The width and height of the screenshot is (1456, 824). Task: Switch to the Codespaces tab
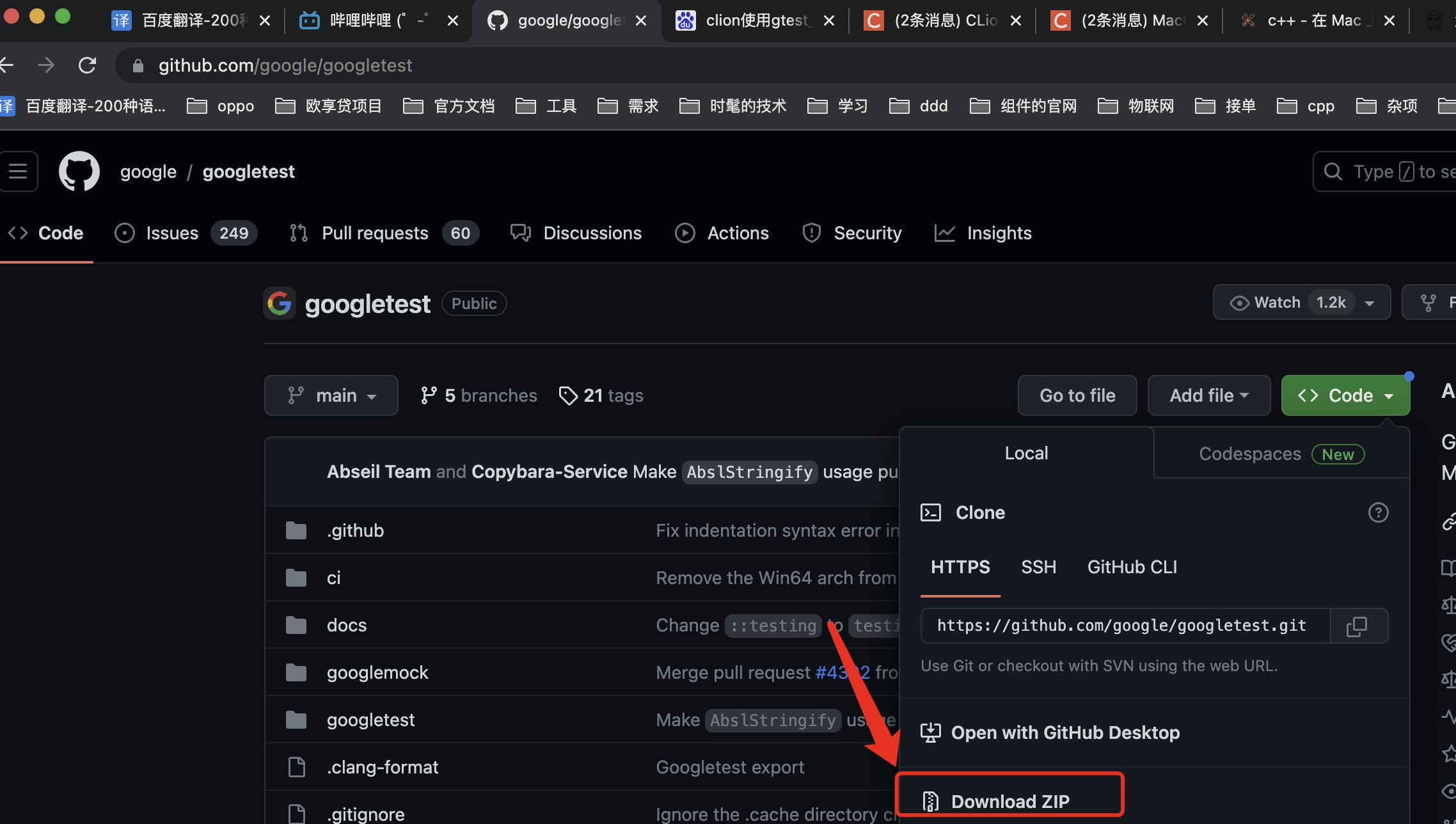click(x=1281, y=454)
